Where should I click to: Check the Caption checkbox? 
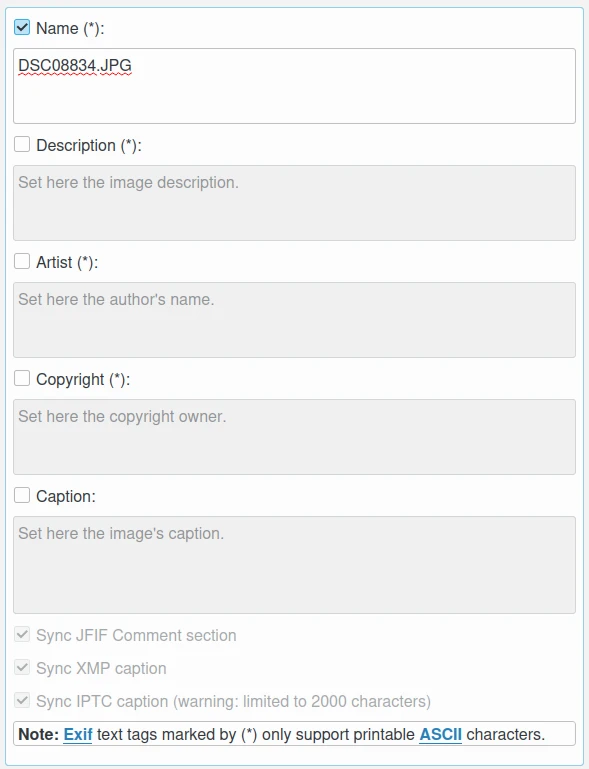(22, 495)
